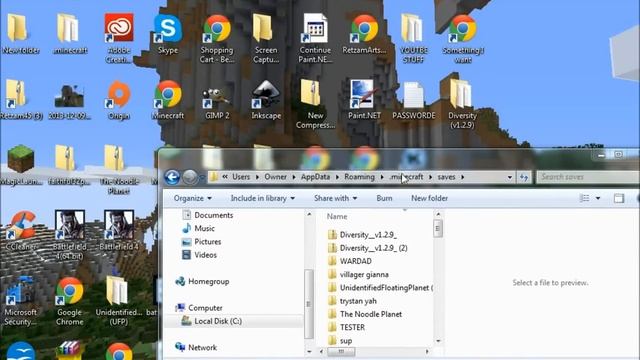Go to the Owner breadcrumb

[276, 177]
